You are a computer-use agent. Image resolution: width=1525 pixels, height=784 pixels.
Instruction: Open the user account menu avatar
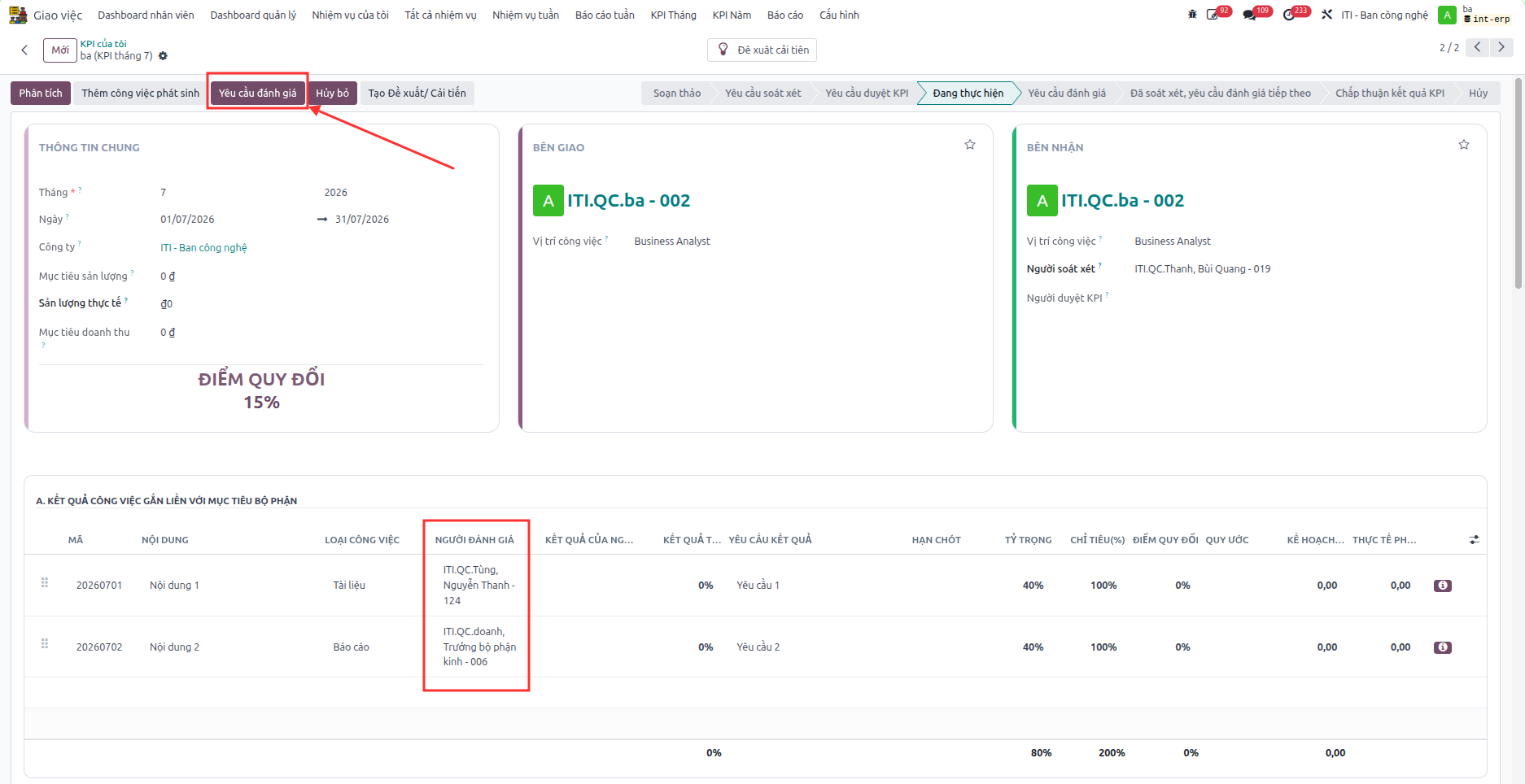pyautogui.click(x=1447, y=15)
